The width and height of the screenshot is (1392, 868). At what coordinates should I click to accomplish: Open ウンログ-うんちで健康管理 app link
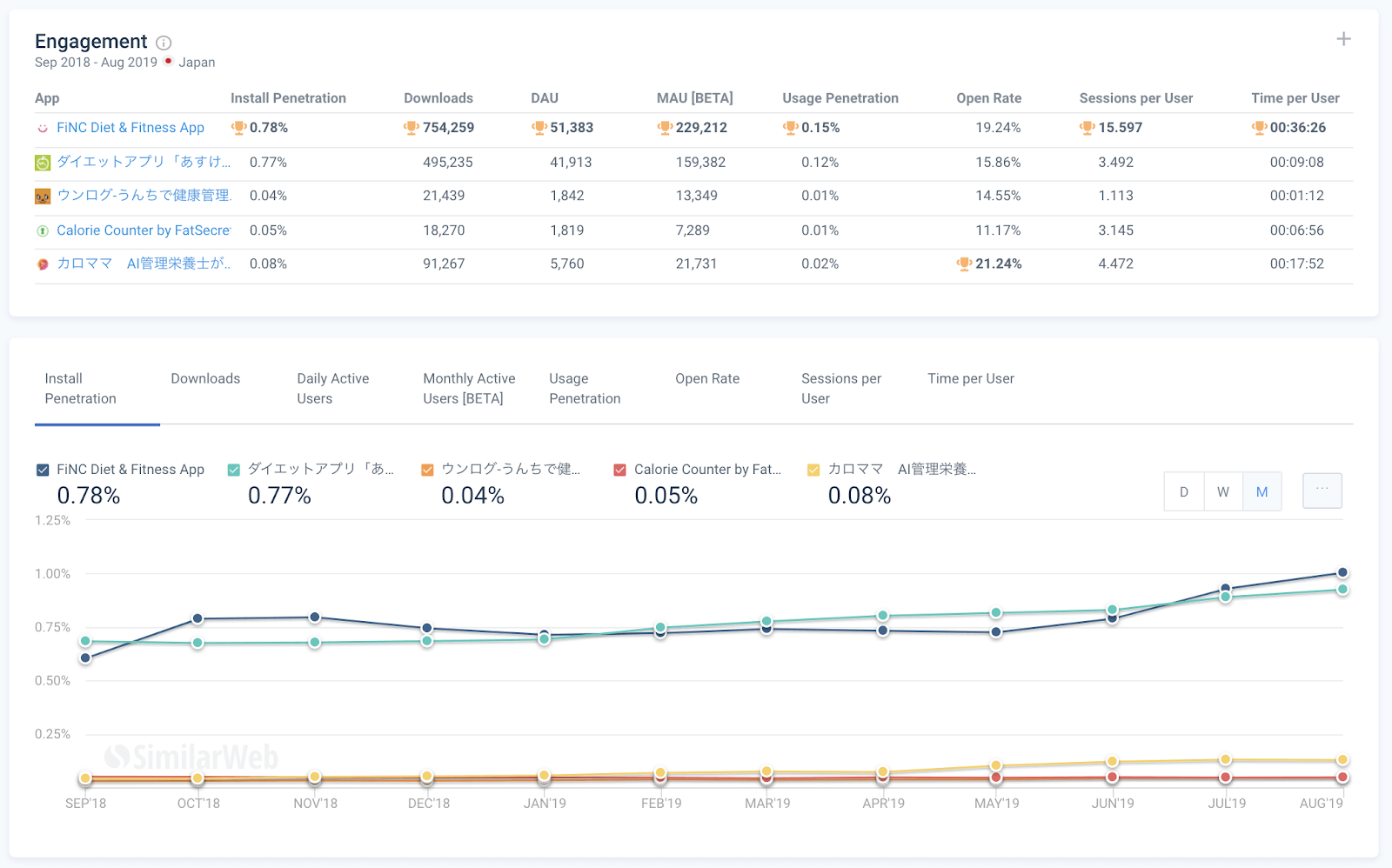coord(144,196)
